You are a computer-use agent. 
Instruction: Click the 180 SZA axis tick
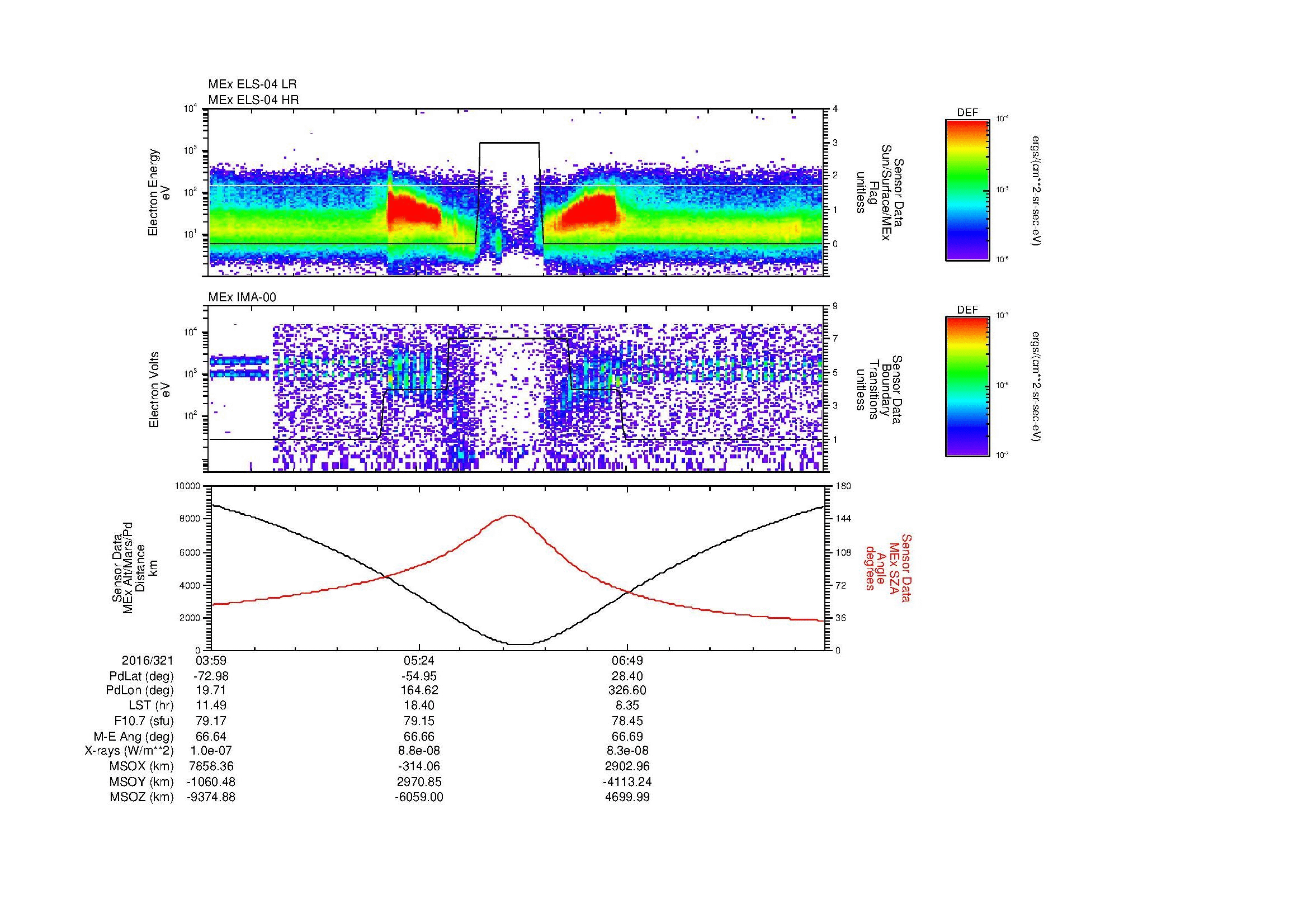click(844, 486)
